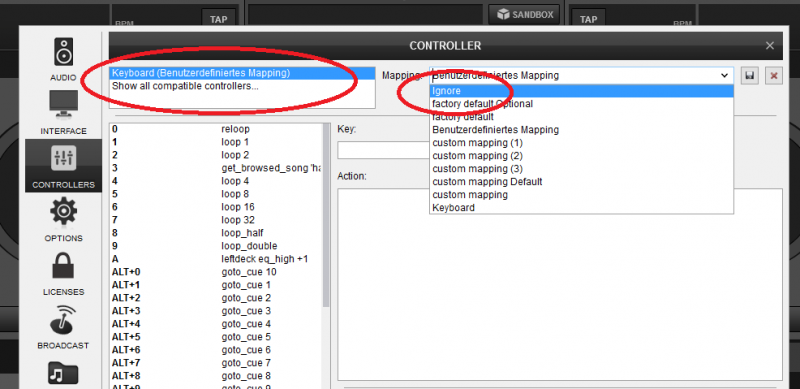
Task: Open the Options gear section
Action: 63,220
